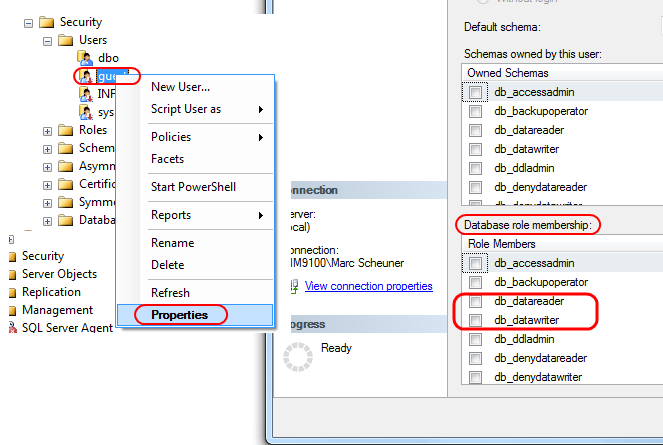
Task: Click the Server Objects folder icon
Action: coord(13,275)
